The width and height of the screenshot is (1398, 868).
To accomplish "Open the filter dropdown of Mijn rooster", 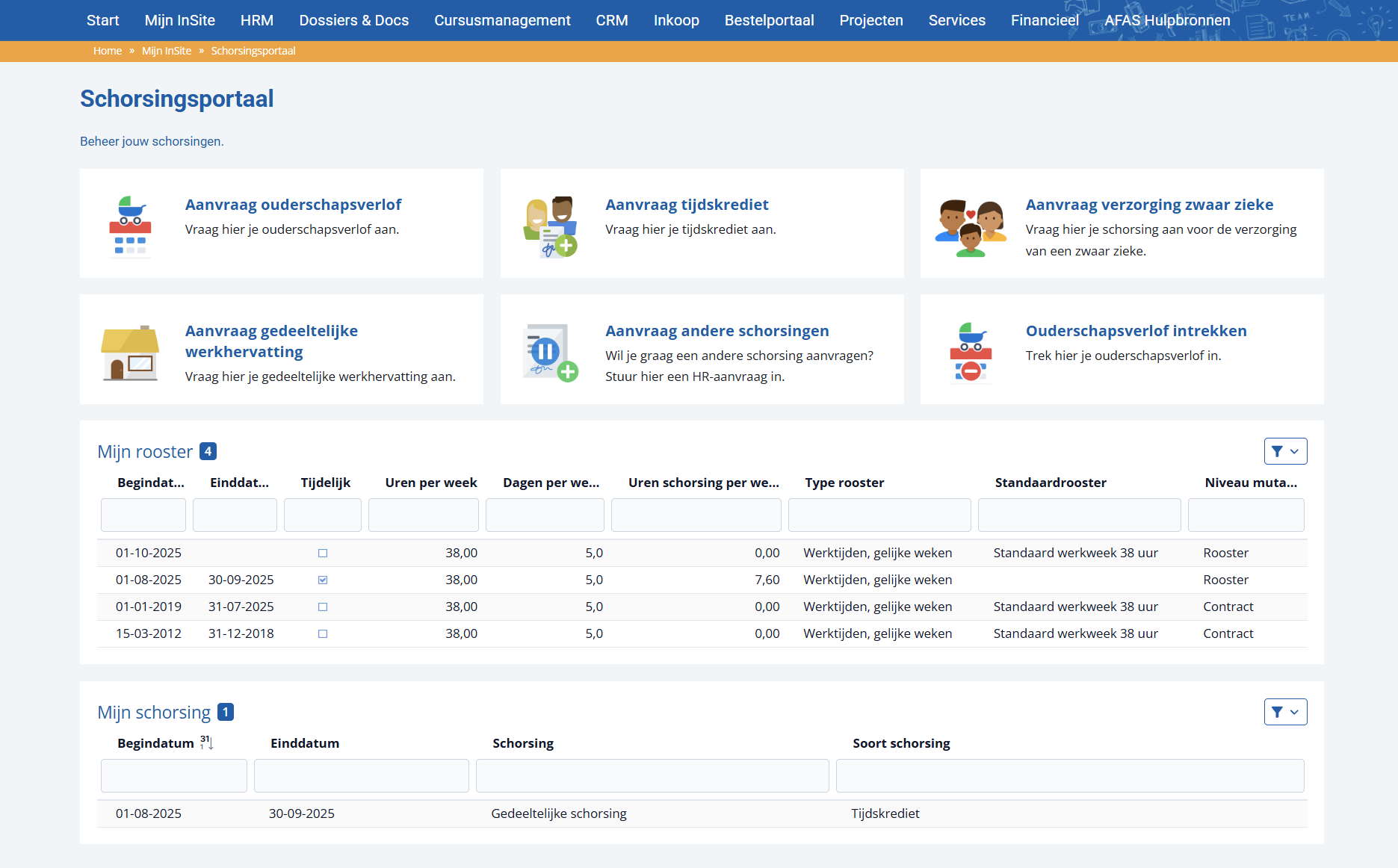I will pos(1285,451).
